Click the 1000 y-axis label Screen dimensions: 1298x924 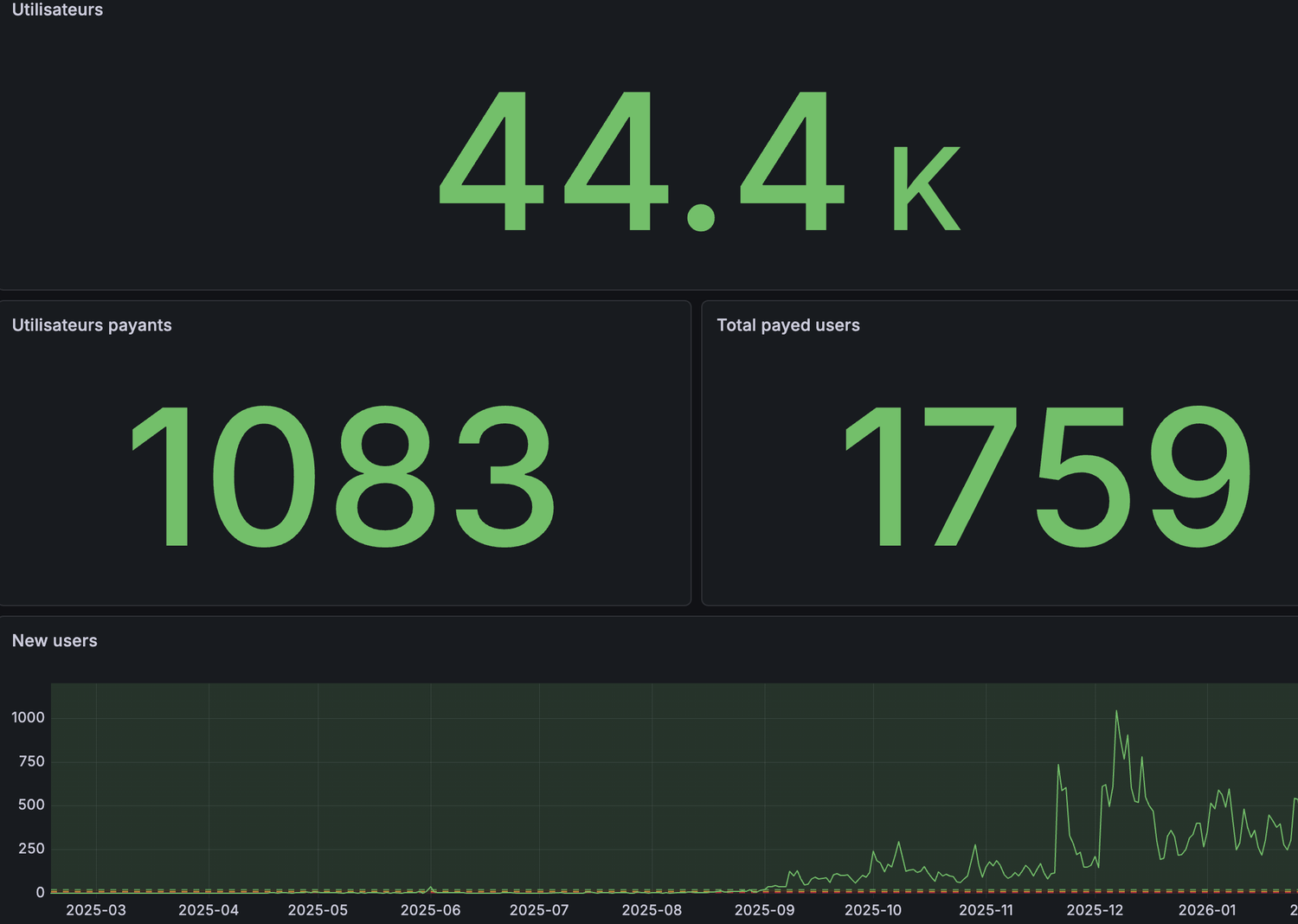pos(28,717)
